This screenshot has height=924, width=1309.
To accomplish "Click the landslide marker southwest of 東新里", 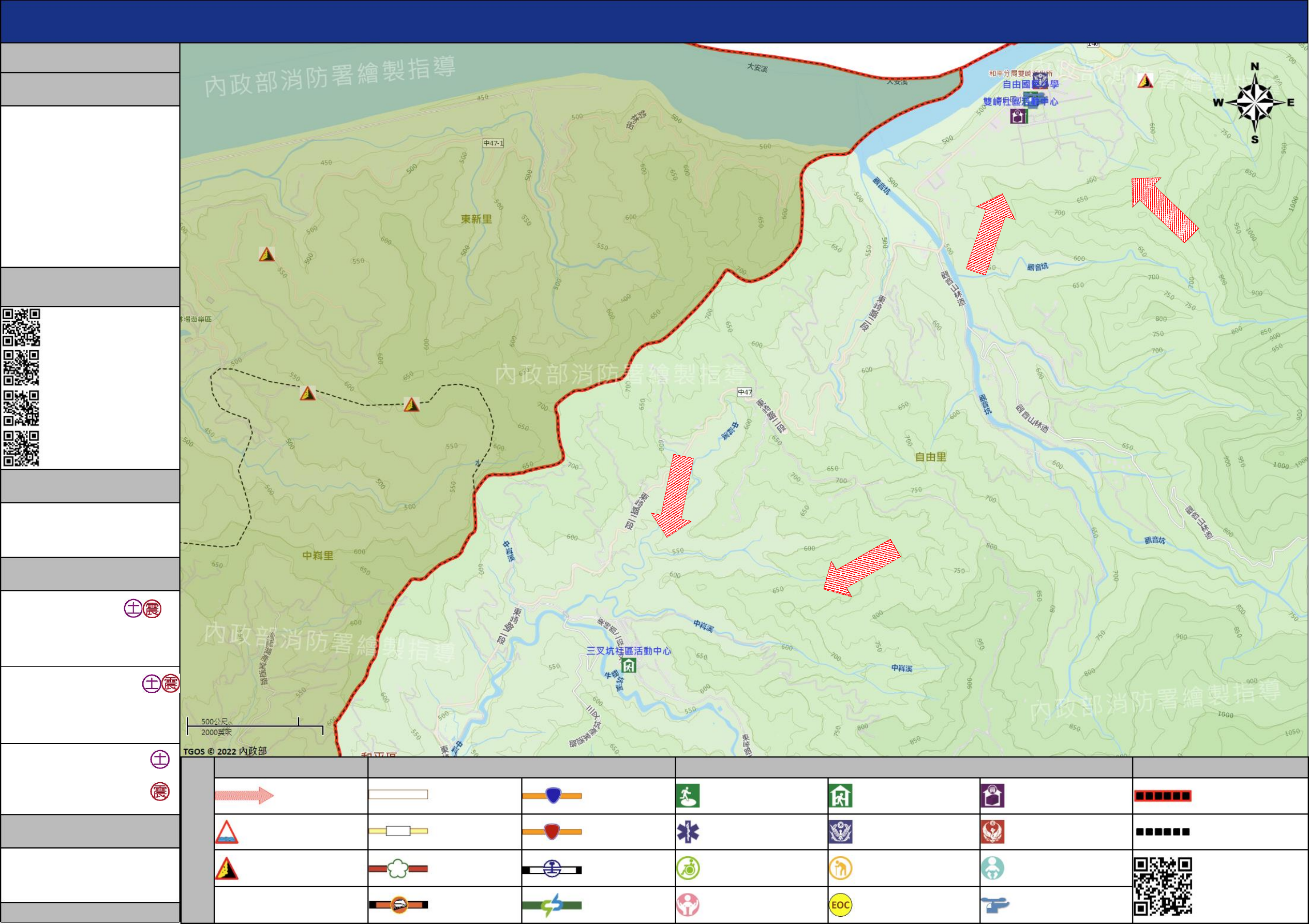I will pos(267,254).
